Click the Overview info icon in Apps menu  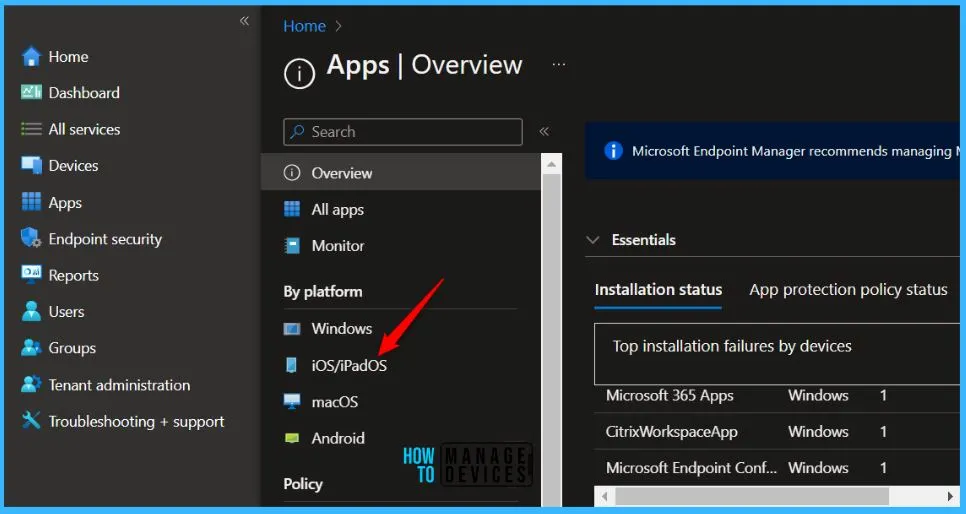point(292,173)
